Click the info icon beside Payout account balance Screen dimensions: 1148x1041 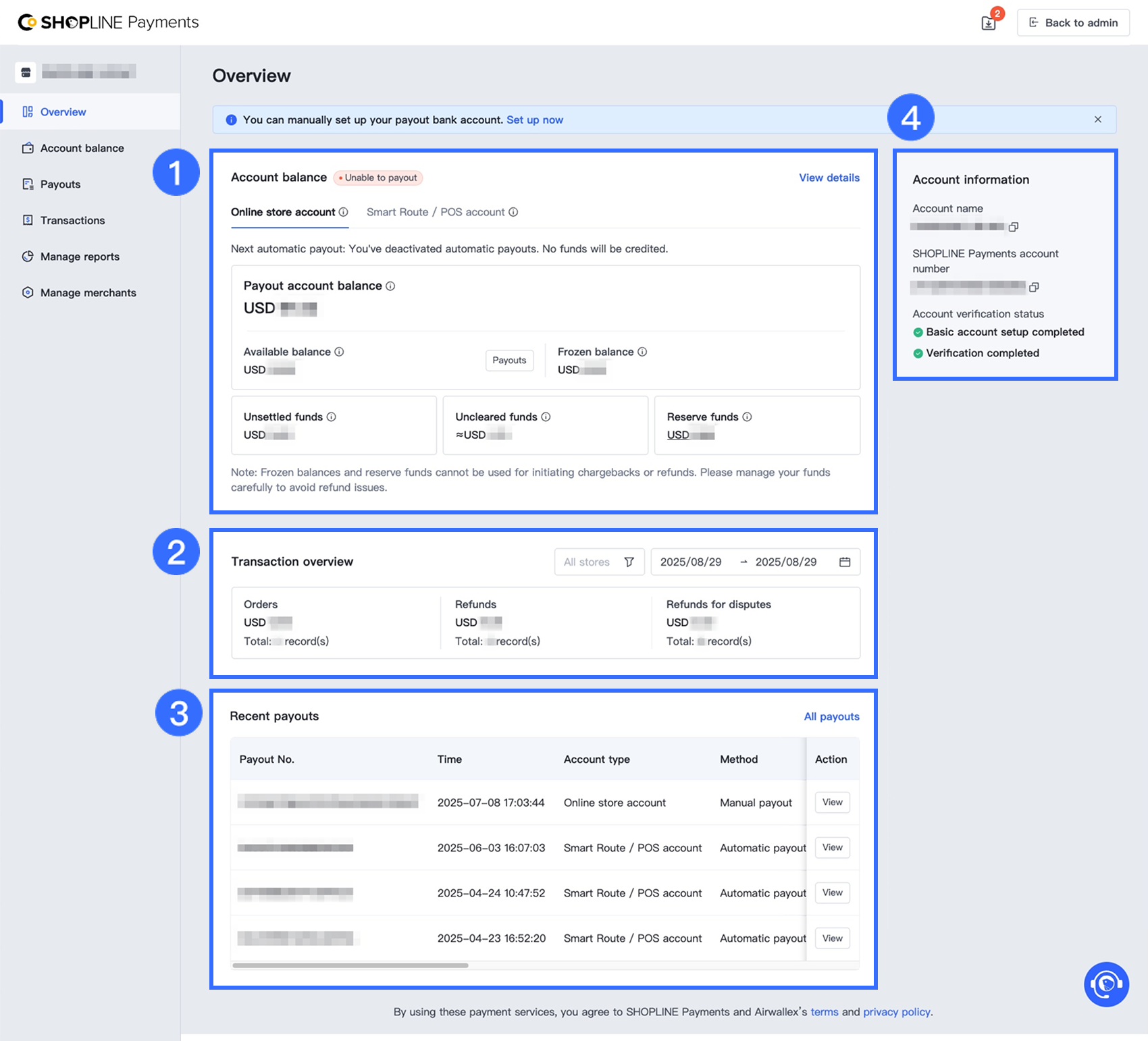[390, 286]
